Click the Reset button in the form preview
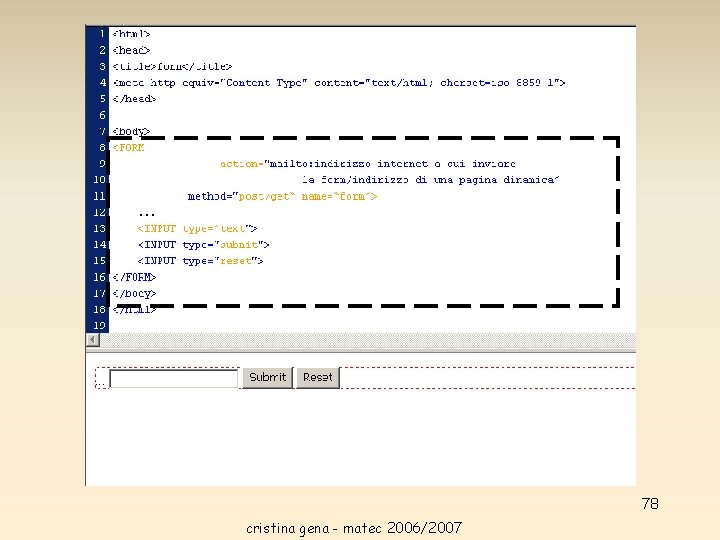Screen dimensions: 720x540 318,378
